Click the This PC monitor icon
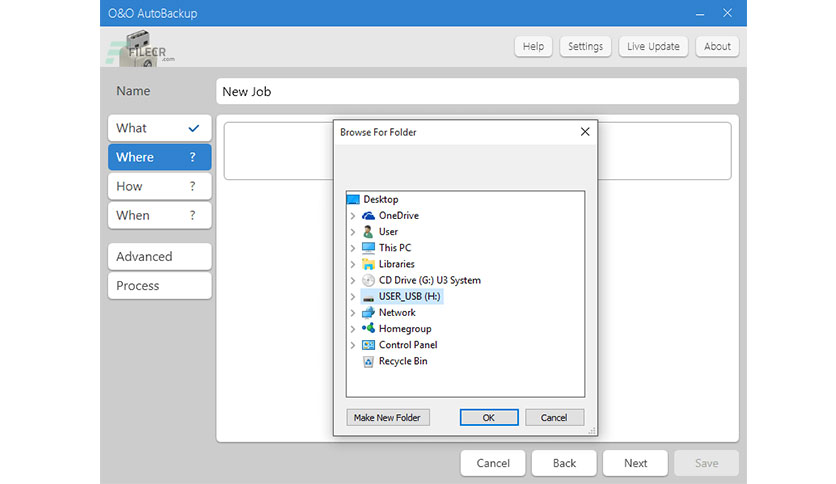Image resolution: width=836 pixels, height=484 pixels. [x=368, y=248]
